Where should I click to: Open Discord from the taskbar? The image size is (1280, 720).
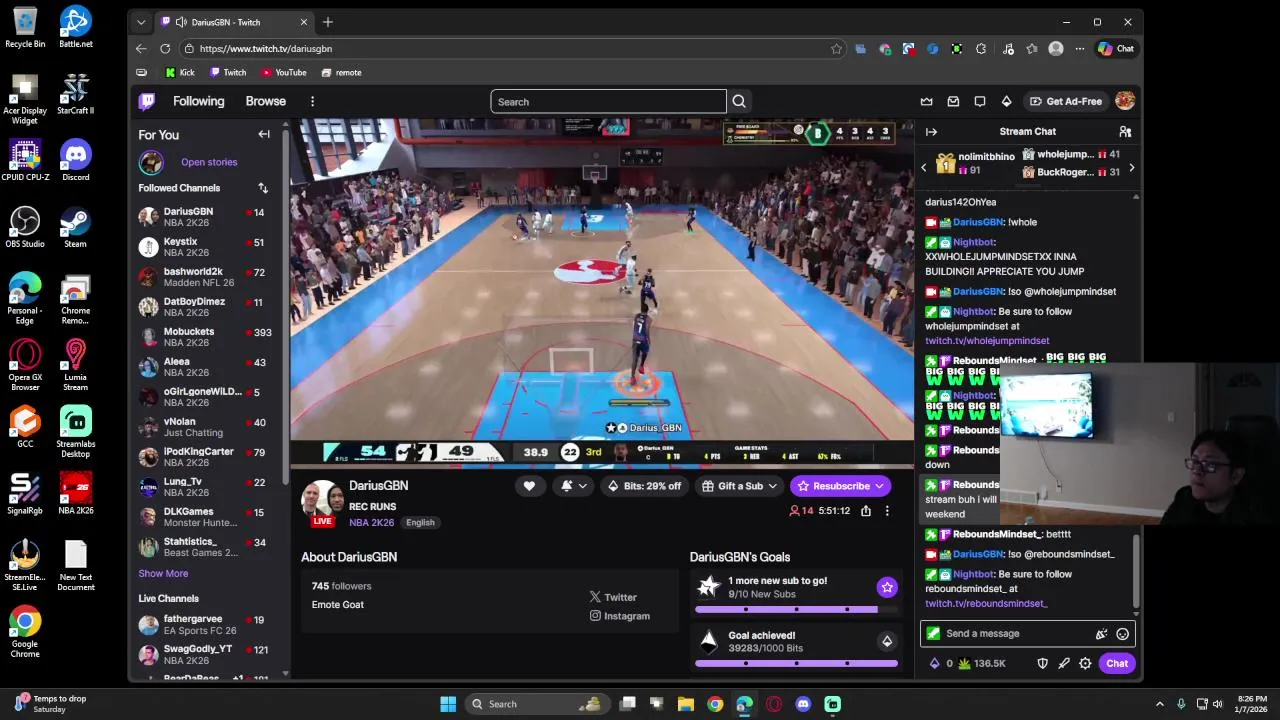[803, 704]
